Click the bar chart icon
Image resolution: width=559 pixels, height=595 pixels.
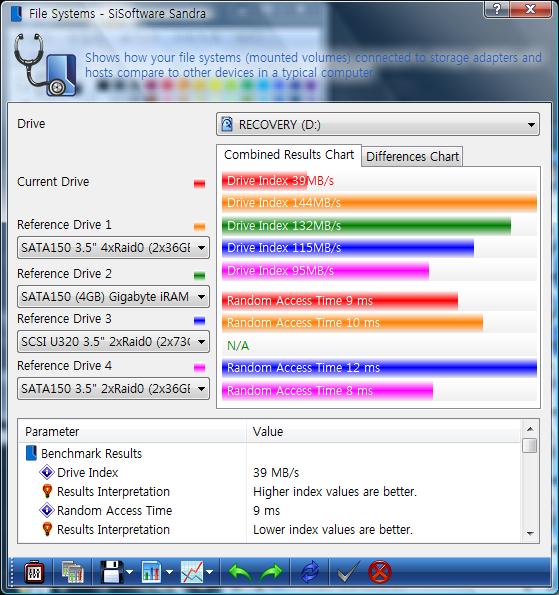pyautogui.click(x=151, y=572)
